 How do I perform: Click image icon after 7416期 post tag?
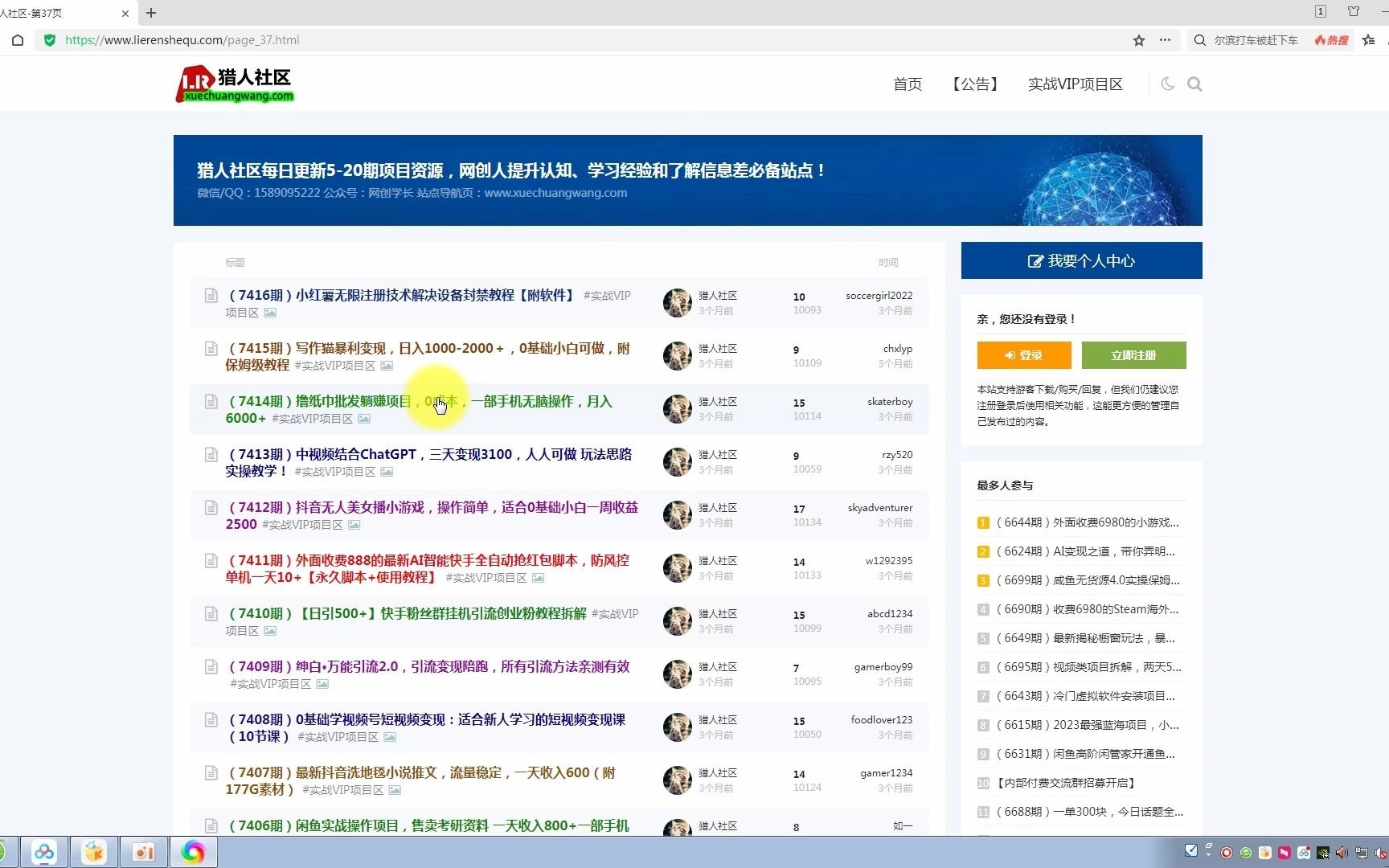(270, 313)
